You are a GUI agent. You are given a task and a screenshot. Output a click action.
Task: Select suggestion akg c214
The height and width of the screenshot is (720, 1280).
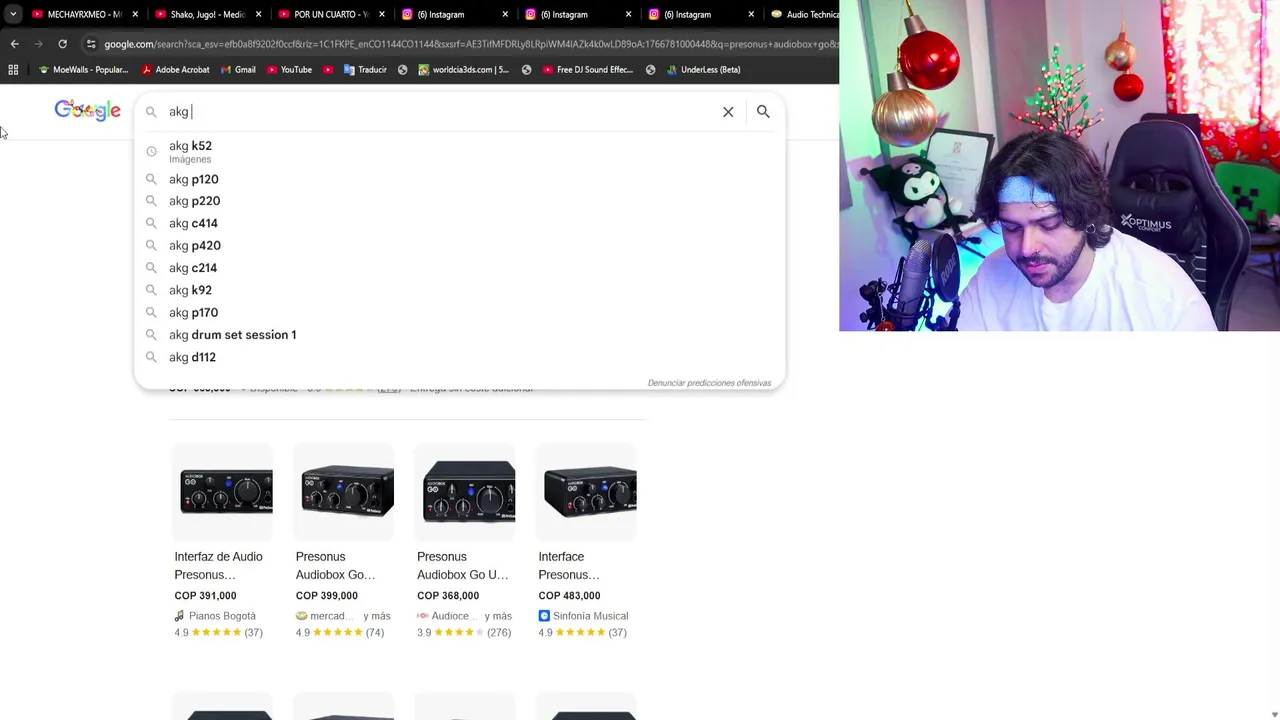point(459,268)
